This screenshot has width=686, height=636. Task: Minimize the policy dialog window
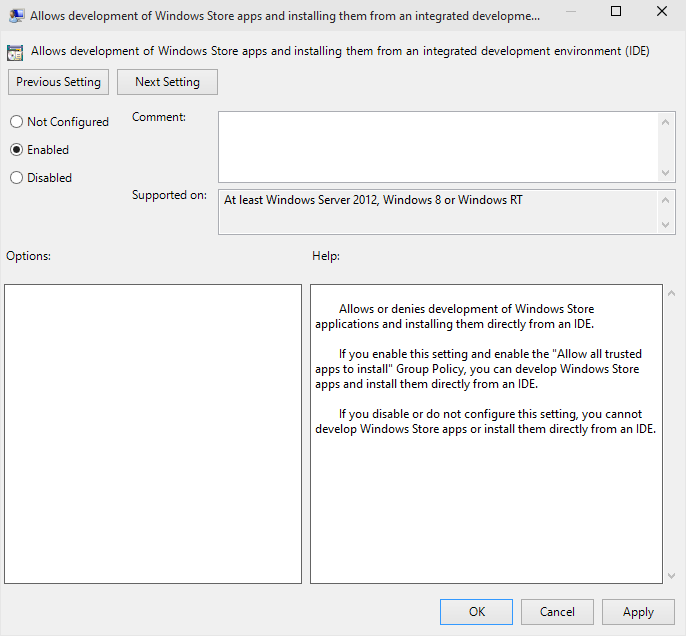point(570,11)
